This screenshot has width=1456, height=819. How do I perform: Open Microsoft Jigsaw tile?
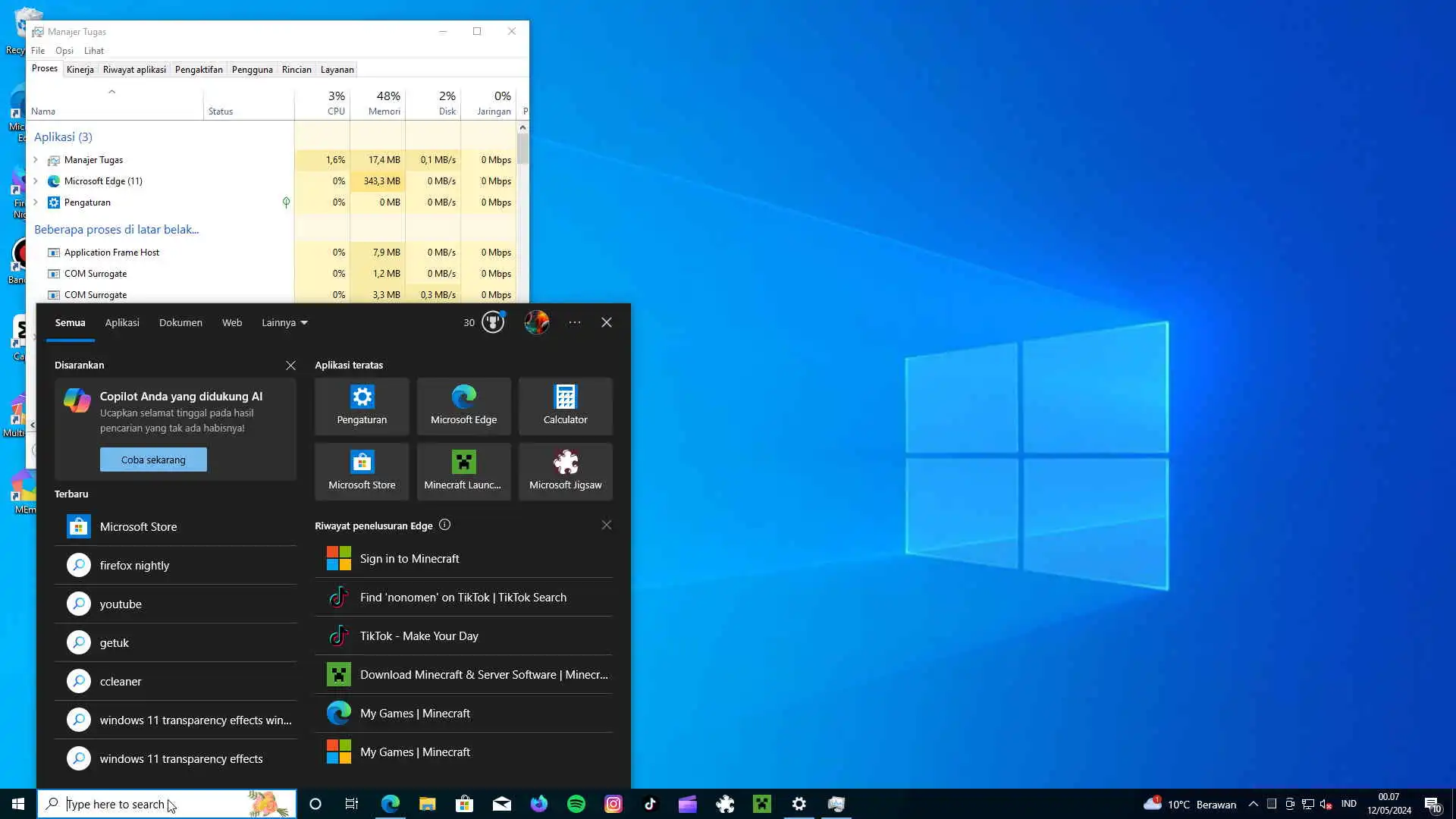pyautogui.click(x=565, y=471)
